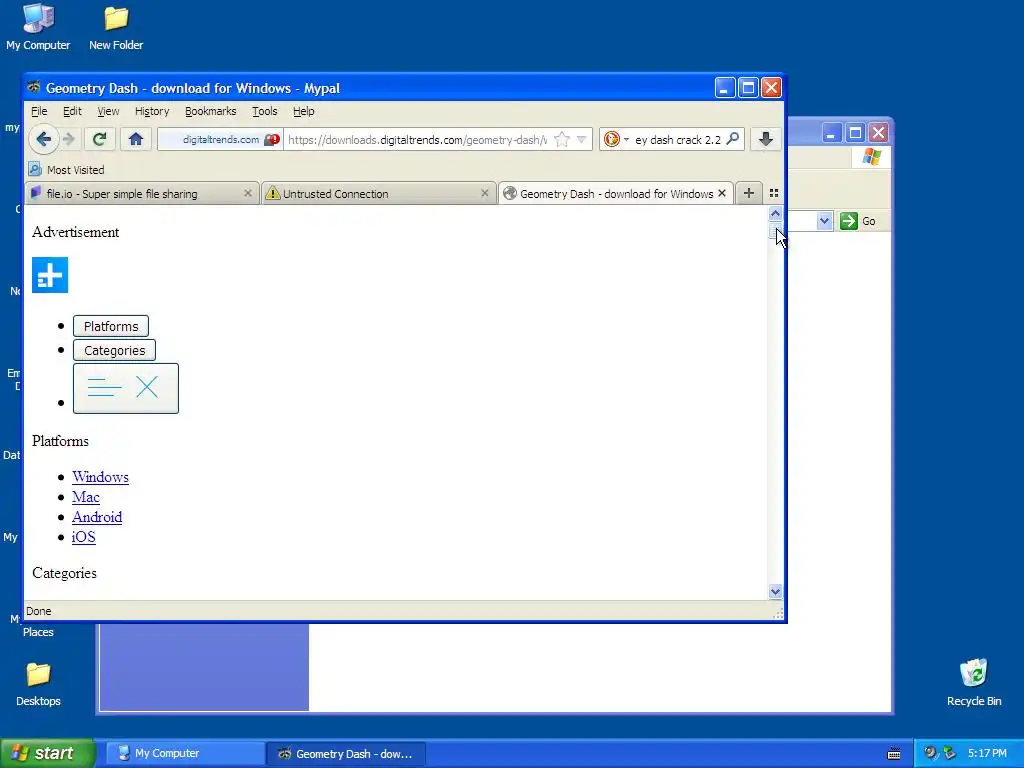The width and height of the screenshot is (1024, 768).
Task: Open the Most Visited bookmarks folder
Action: click(67, 170)
